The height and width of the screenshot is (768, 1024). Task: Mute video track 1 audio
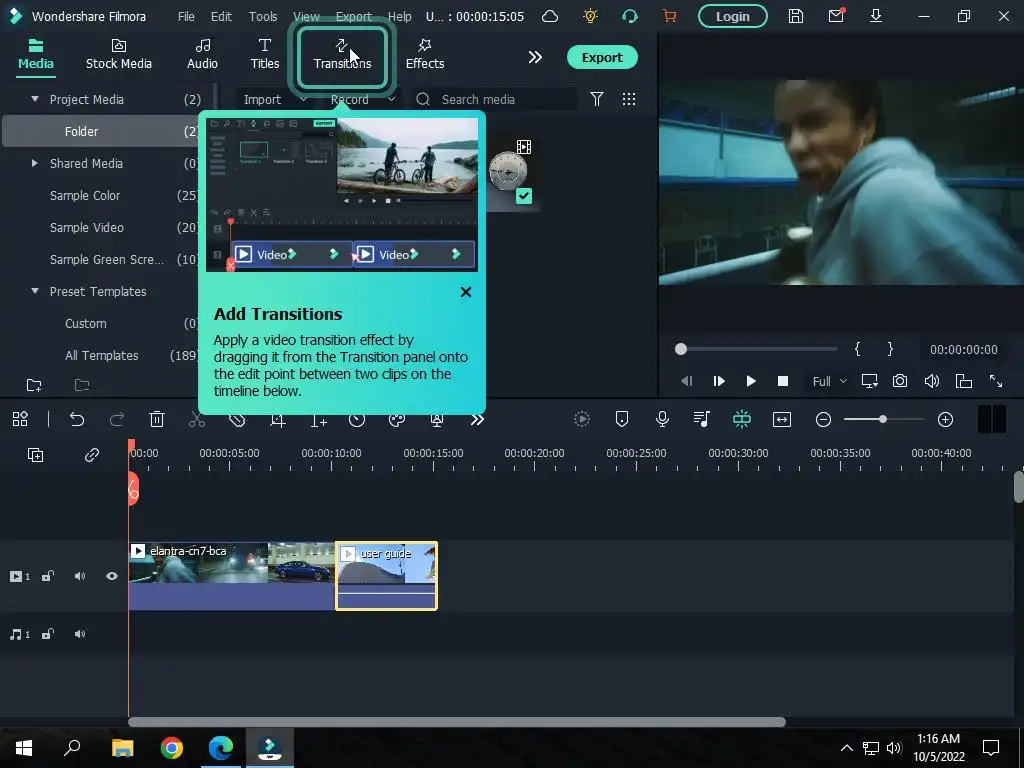pyautogui.click(x=80, y=576)
